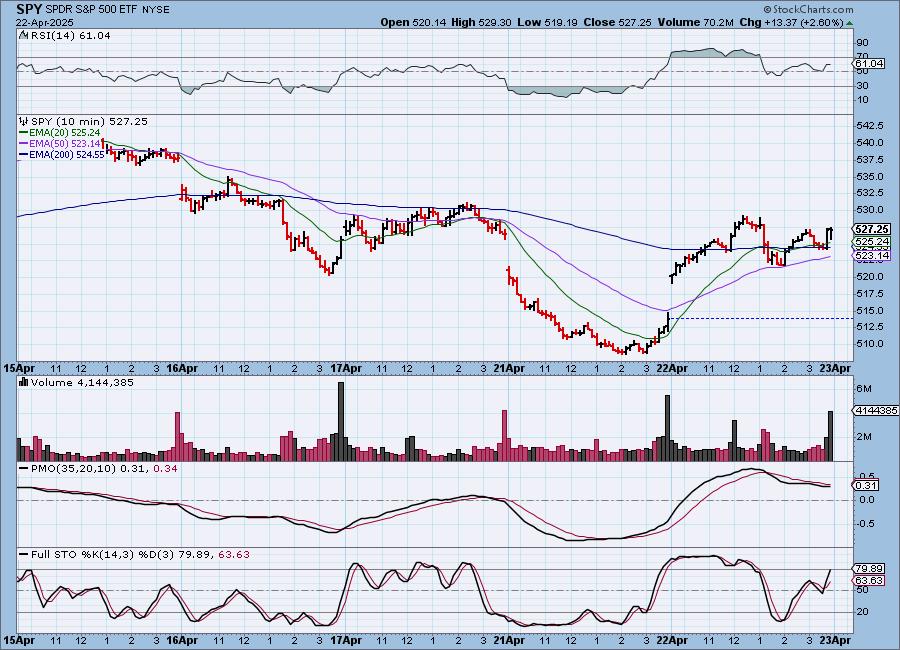The width and height of the screenshot is (900, 650).
Task: Click the 61.04 RSI value tag
Action: (x=870, y=63)
